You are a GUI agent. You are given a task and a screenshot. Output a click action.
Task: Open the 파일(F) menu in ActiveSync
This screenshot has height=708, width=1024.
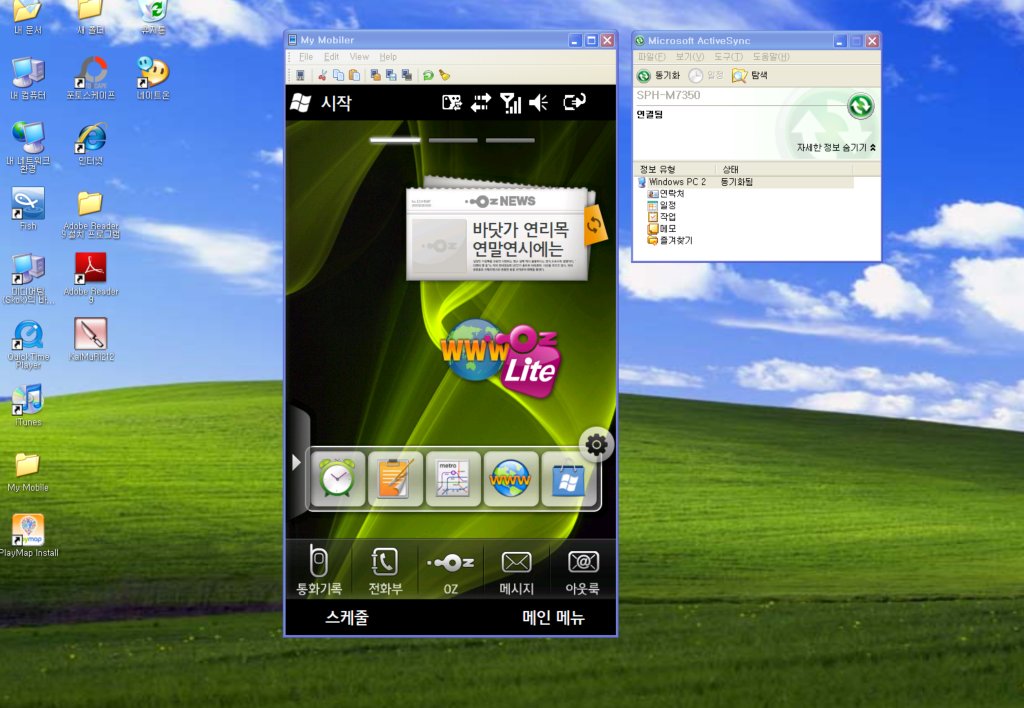(x=651, y=57)
